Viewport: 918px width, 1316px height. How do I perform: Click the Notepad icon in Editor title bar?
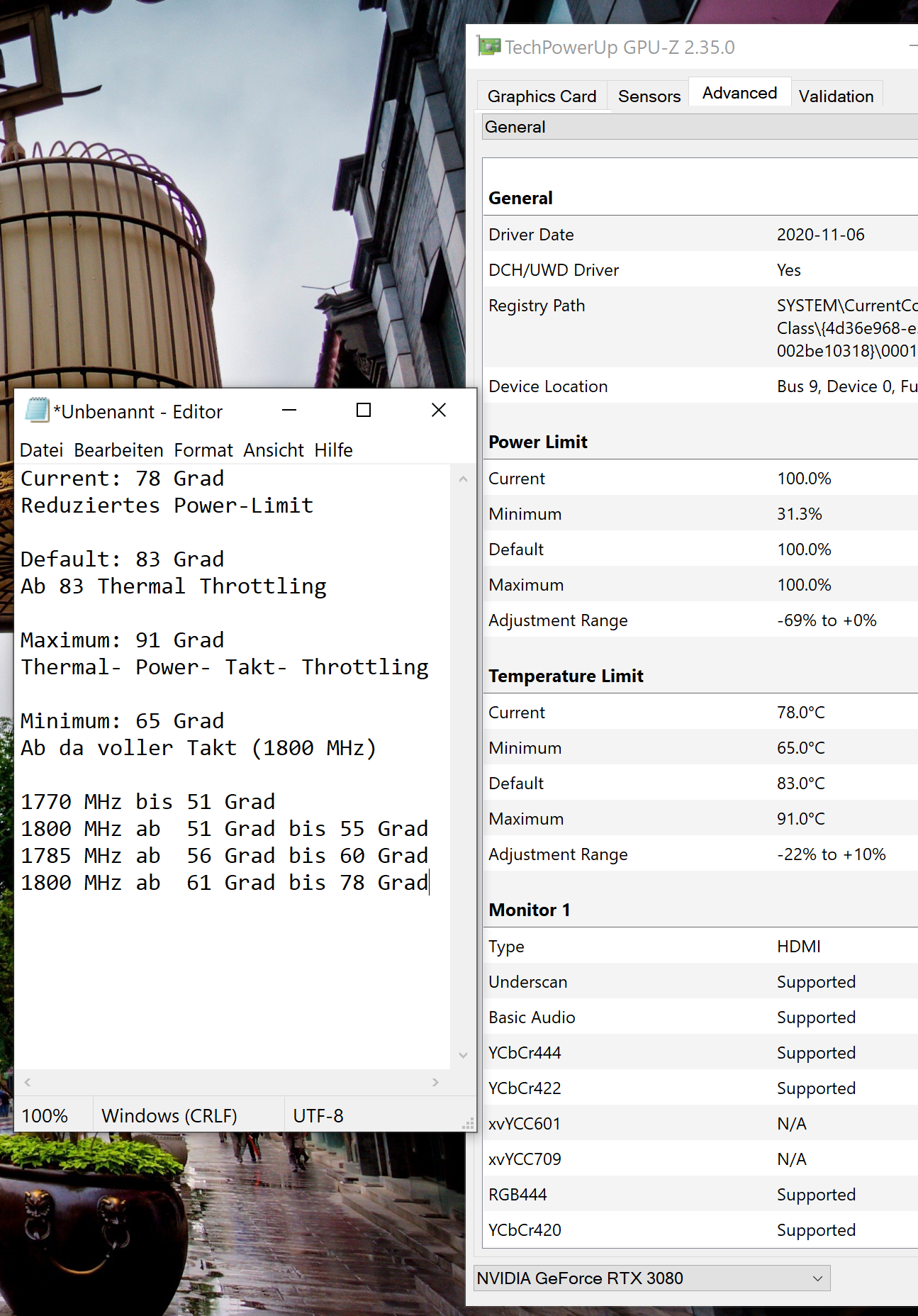click(x=37, y=411)
